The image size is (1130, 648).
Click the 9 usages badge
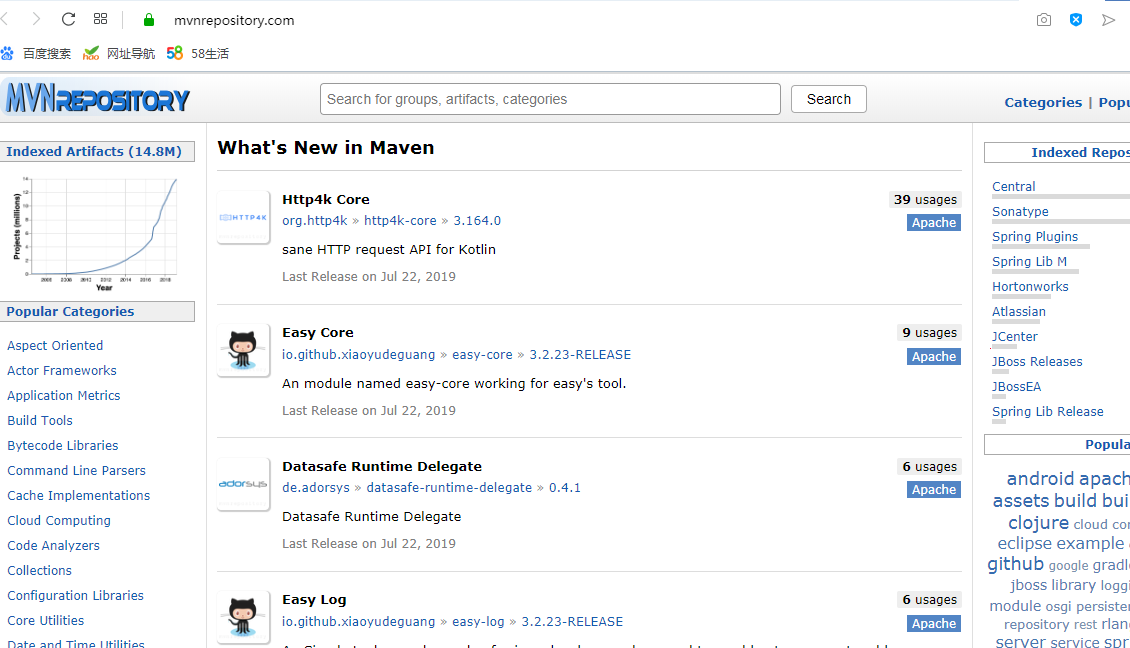[930, 333]
